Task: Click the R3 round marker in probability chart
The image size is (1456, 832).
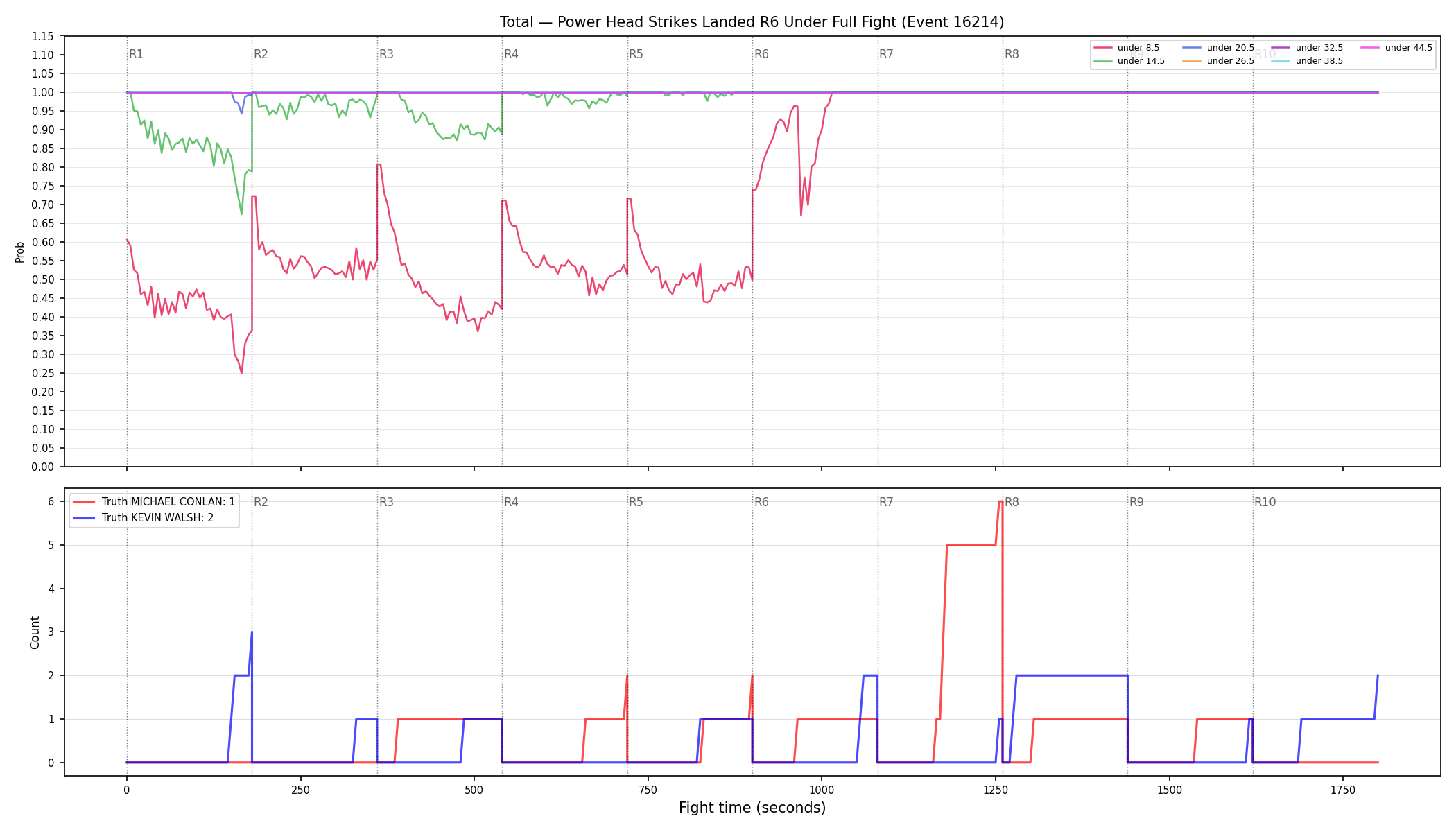Action: tap(386, 54)
